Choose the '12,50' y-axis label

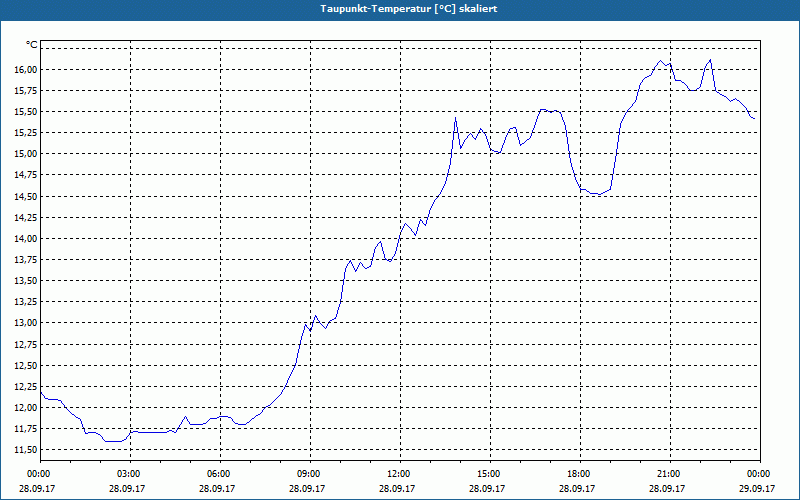[x=27, y=365]
